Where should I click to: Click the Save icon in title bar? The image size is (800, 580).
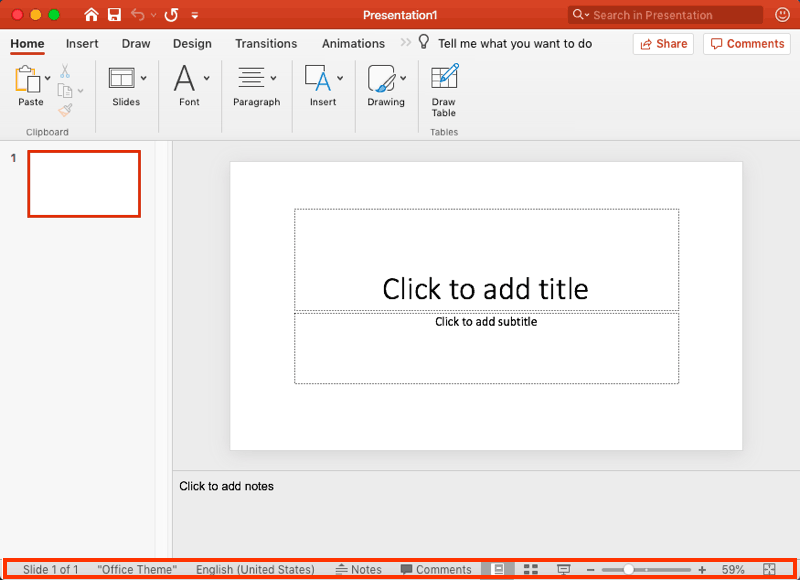[114, 15]
